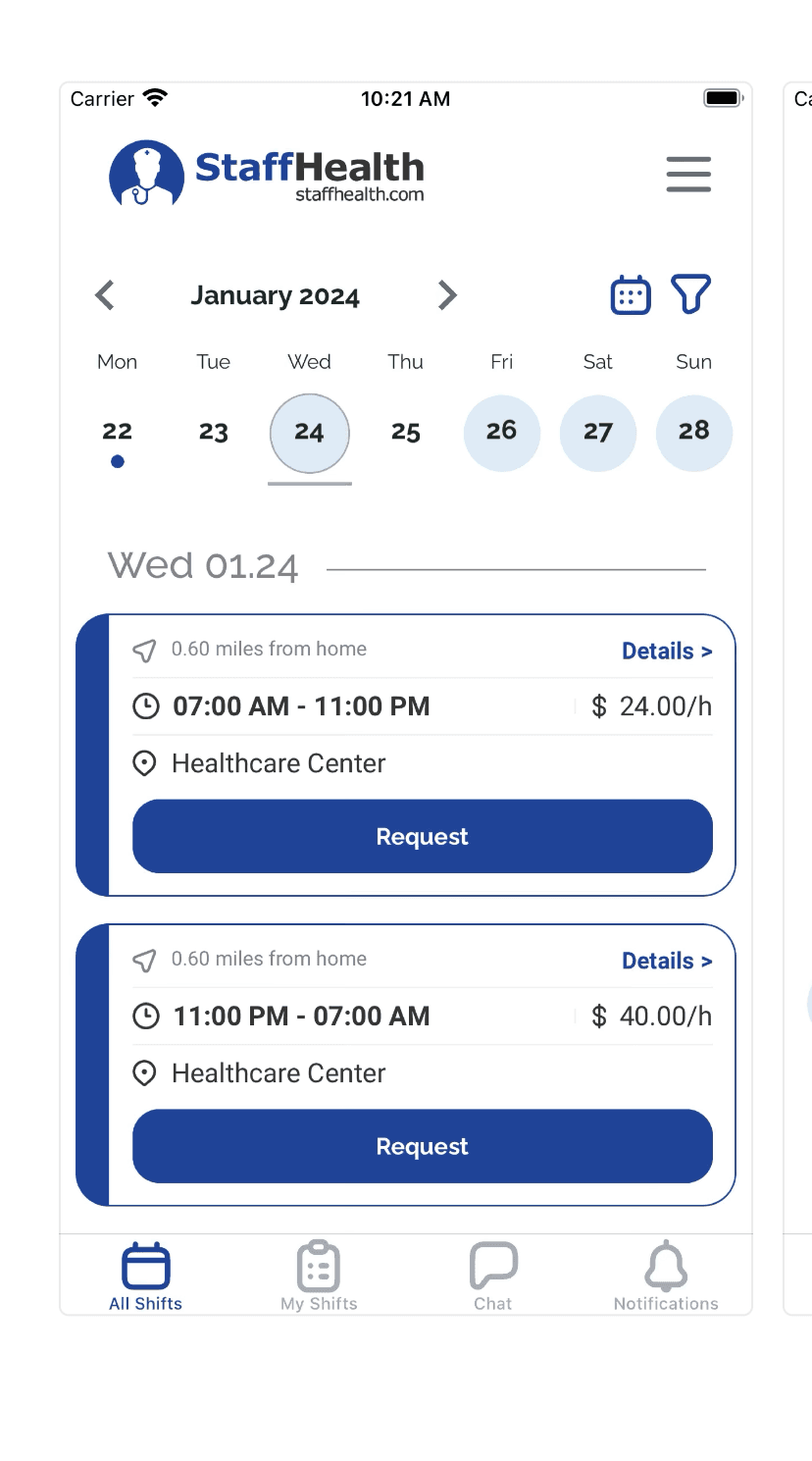Tap the filter funnel icon
The width and height of the screenshot is (812, 1461).
tap(690, 294)
